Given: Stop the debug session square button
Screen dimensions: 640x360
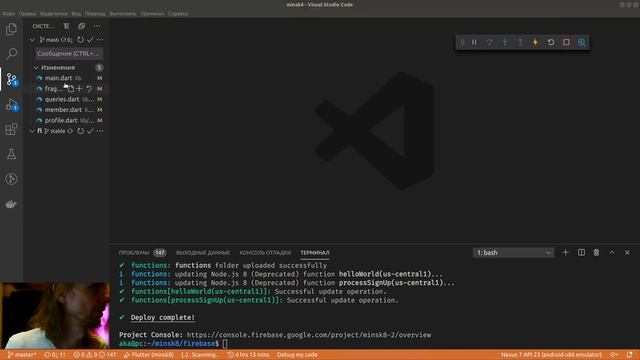Looking at the screenshot, I should [x=566, y=42].
